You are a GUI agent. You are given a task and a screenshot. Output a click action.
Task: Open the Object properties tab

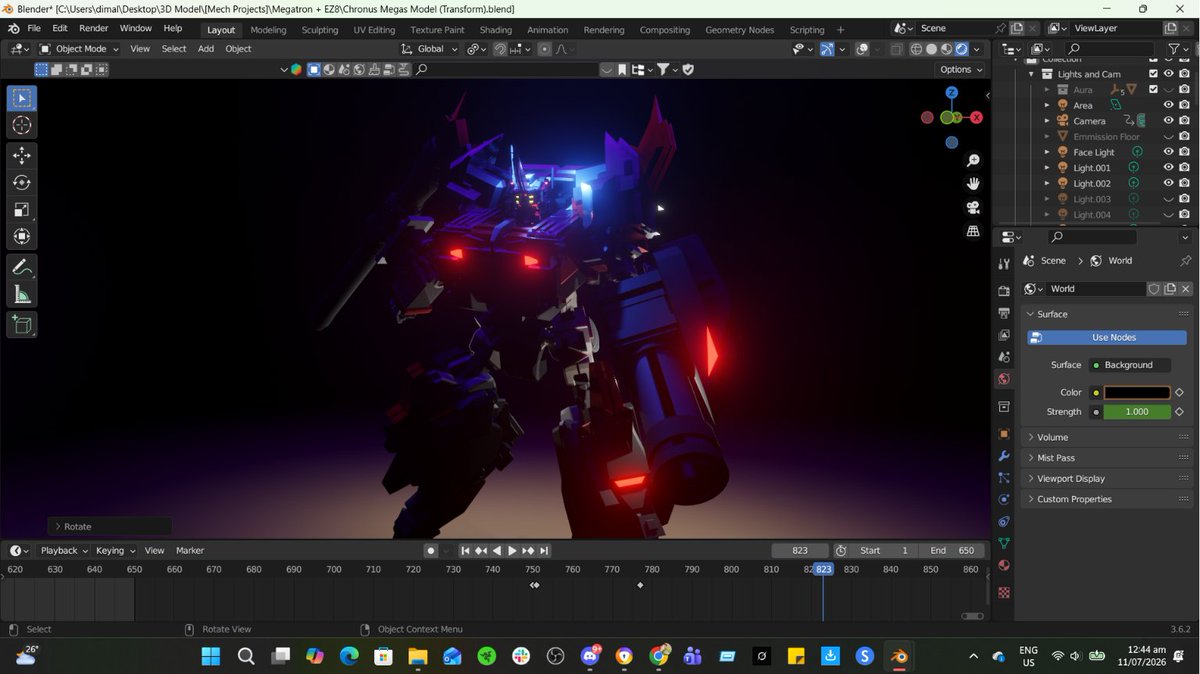click(x=1004, y=434)
